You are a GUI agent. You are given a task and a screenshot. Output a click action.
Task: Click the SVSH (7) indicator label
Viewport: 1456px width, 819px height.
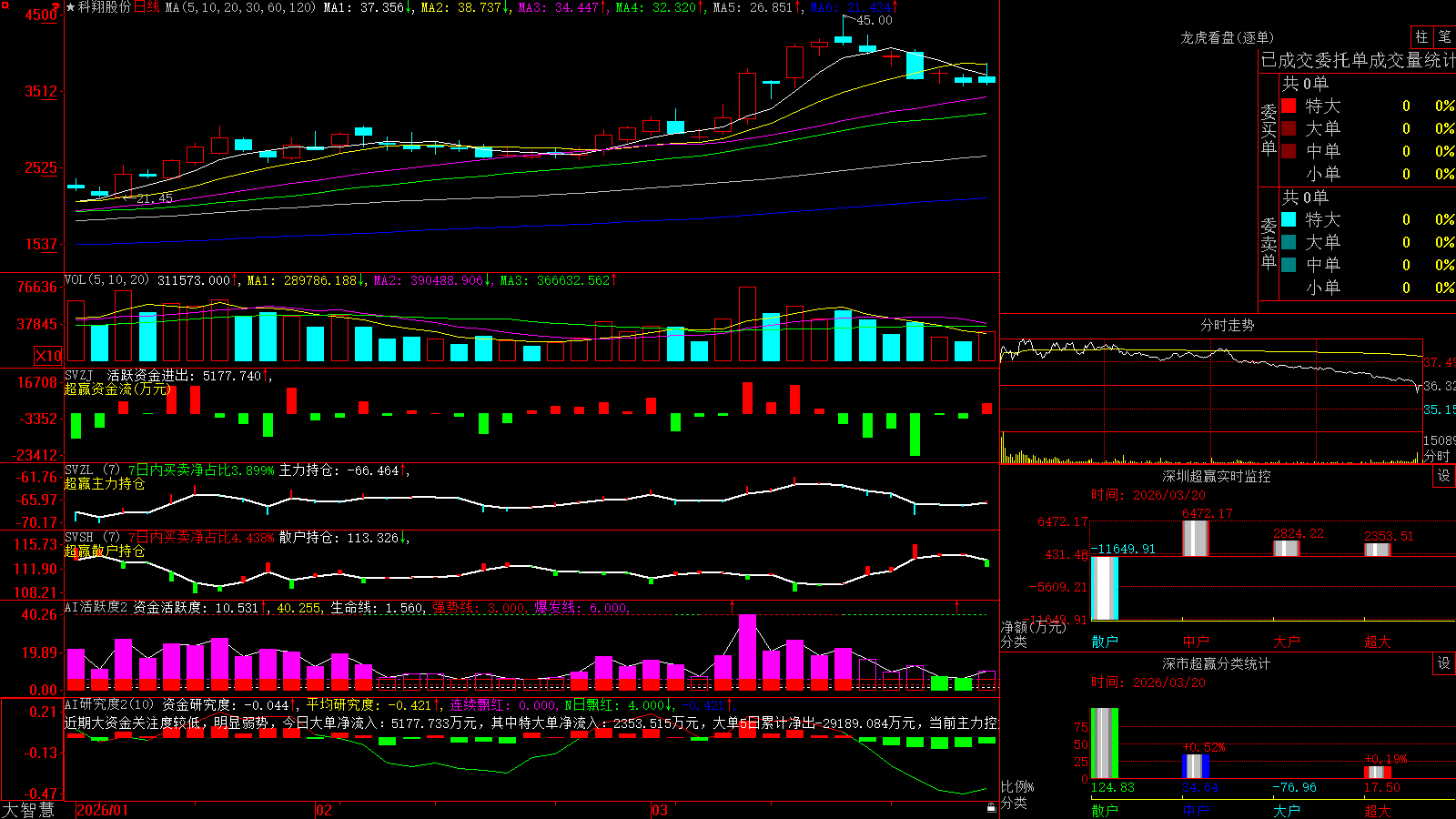(x=92, y=538)
